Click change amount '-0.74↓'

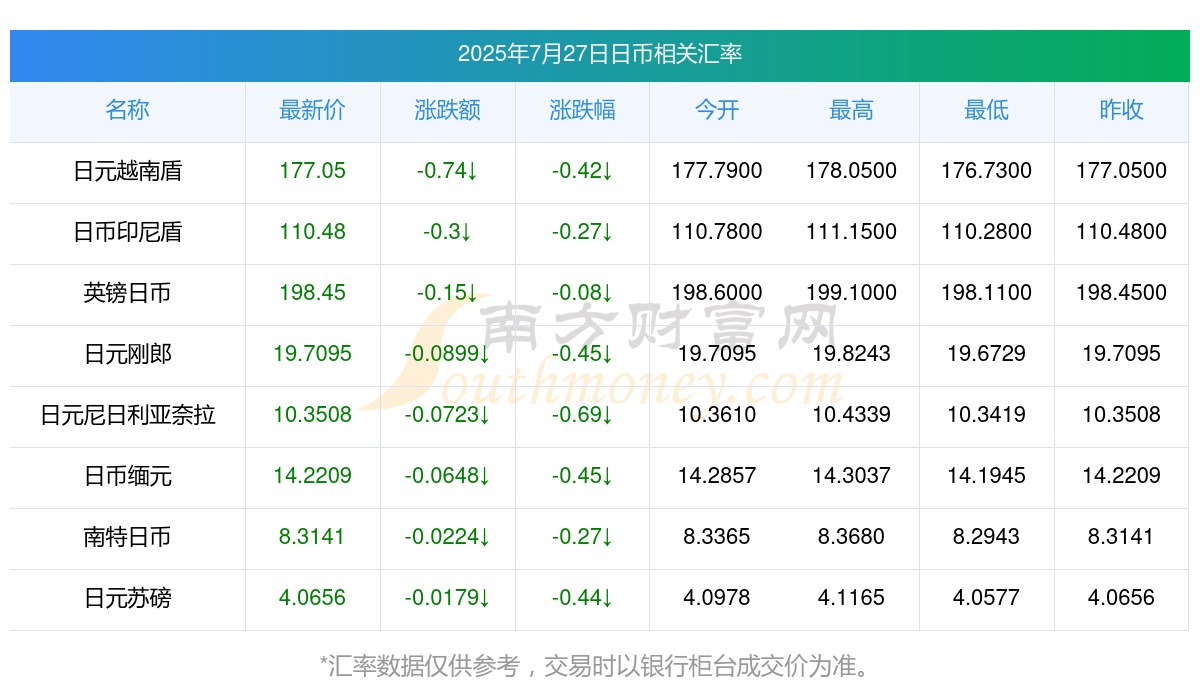[448, 171]
